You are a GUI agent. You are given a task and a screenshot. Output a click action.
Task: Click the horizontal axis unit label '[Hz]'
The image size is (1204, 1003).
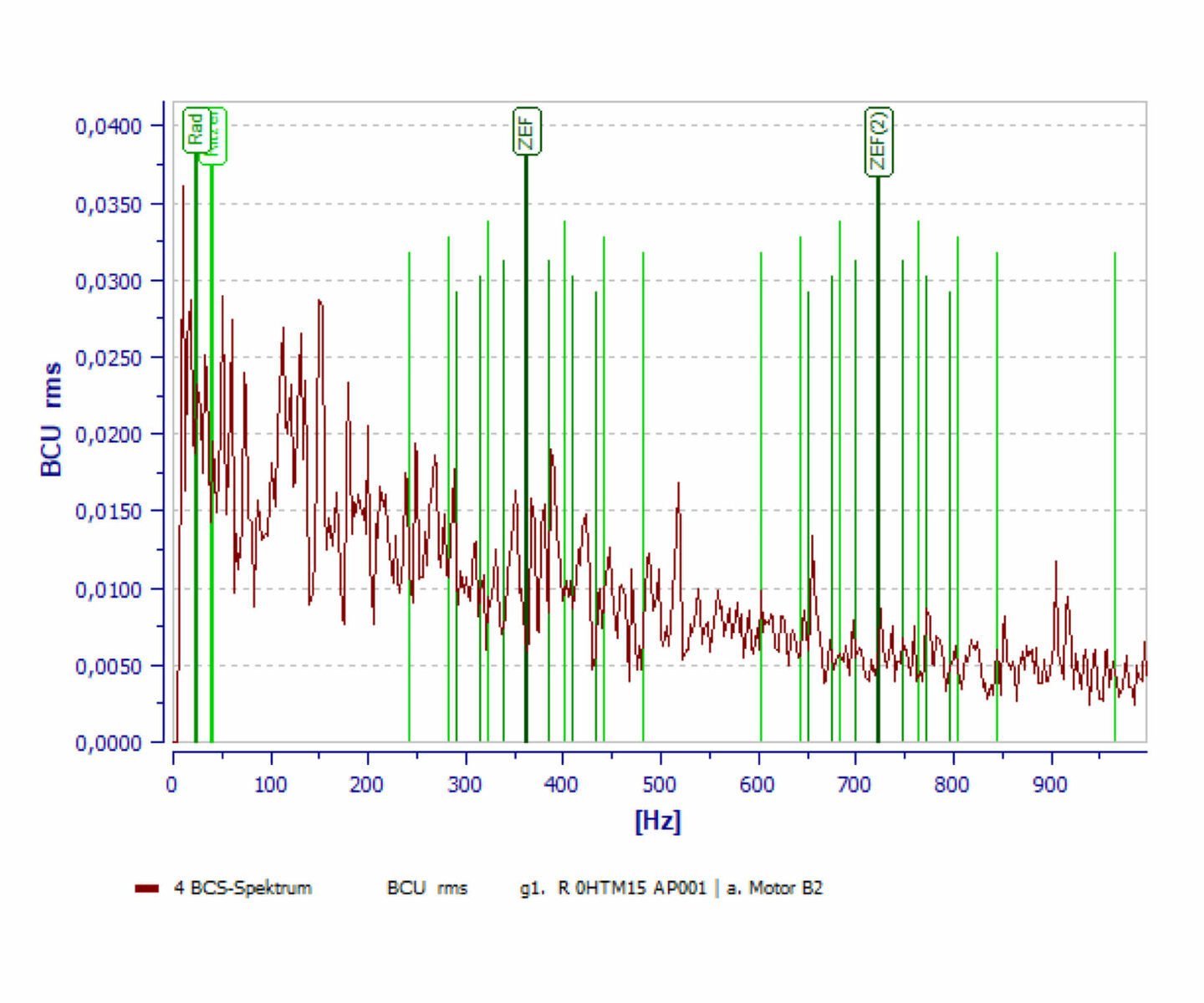[658, 820]
